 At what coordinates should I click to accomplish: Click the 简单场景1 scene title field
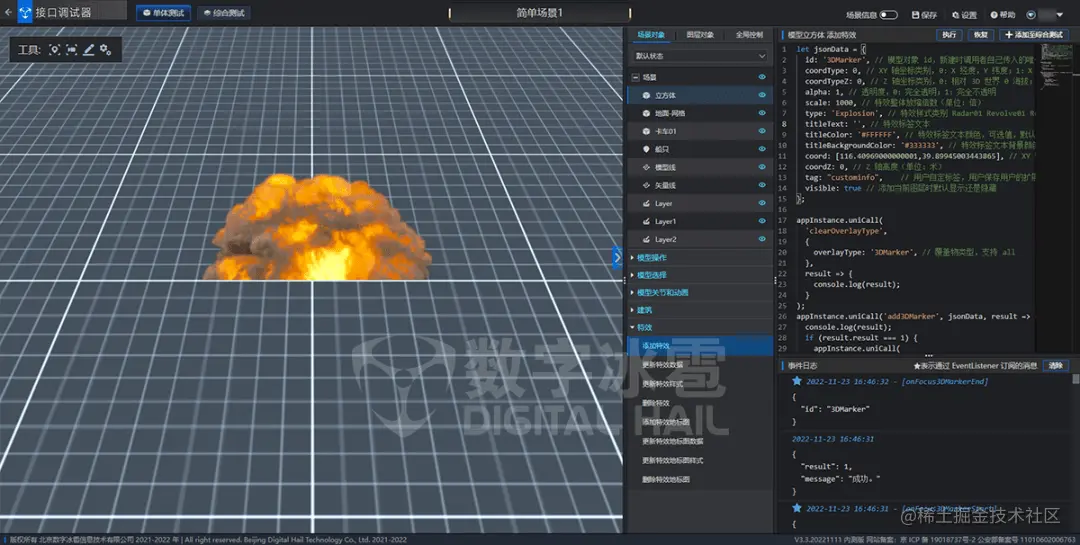click(540, 13)
